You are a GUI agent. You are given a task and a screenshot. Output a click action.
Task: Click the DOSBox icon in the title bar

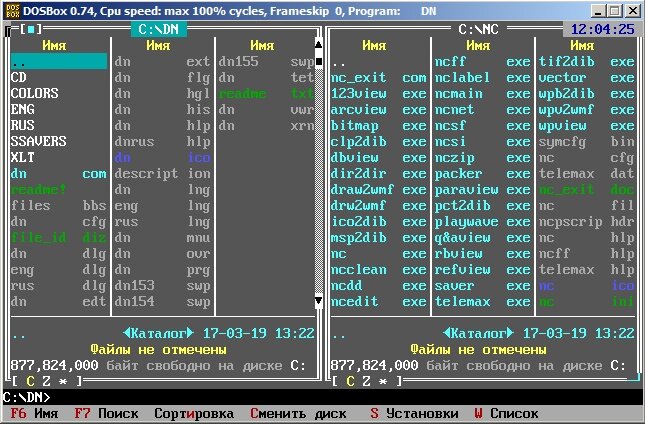click(x=13, y=11)
